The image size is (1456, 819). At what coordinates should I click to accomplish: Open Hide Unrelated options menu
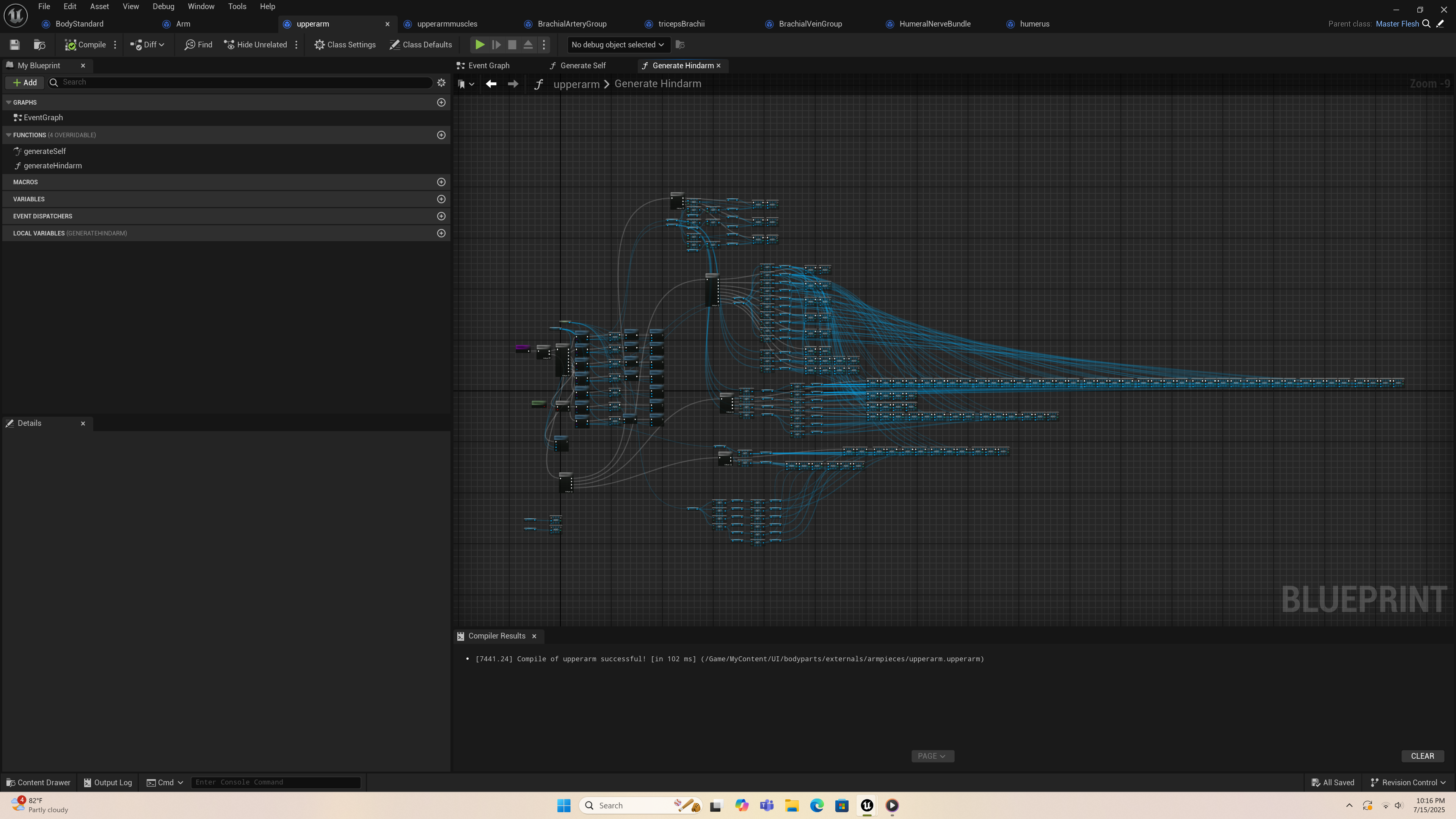296,45
